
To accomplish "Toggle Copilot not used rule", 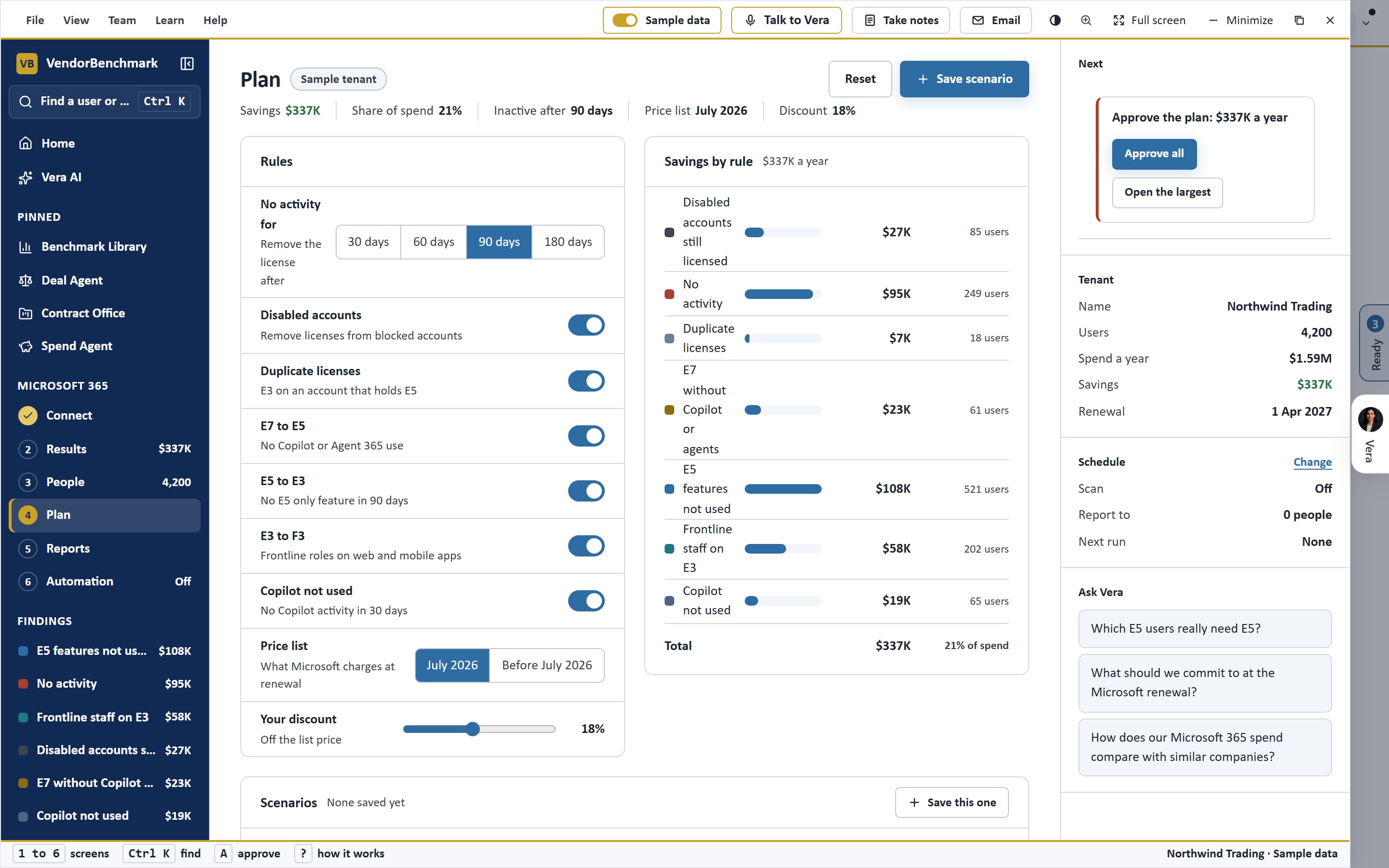I will click(x=586, y=600).
